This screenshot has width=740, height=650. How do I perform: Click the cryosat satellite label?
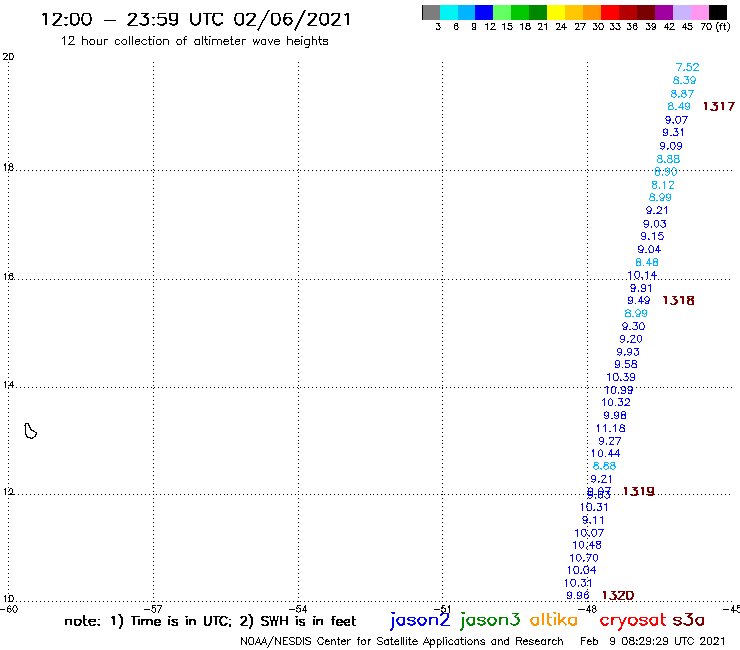coord(632,620)
